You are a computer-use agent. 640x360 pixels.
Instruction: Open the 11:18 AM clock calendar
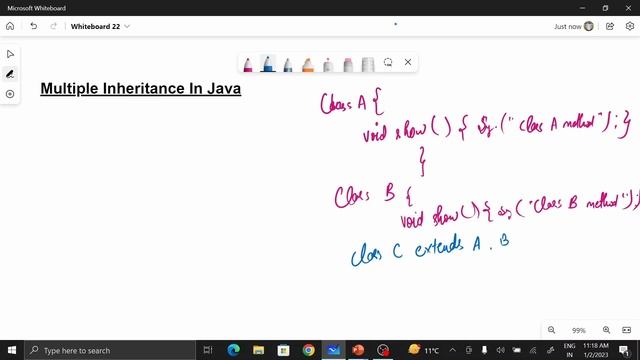coord(596,350)
